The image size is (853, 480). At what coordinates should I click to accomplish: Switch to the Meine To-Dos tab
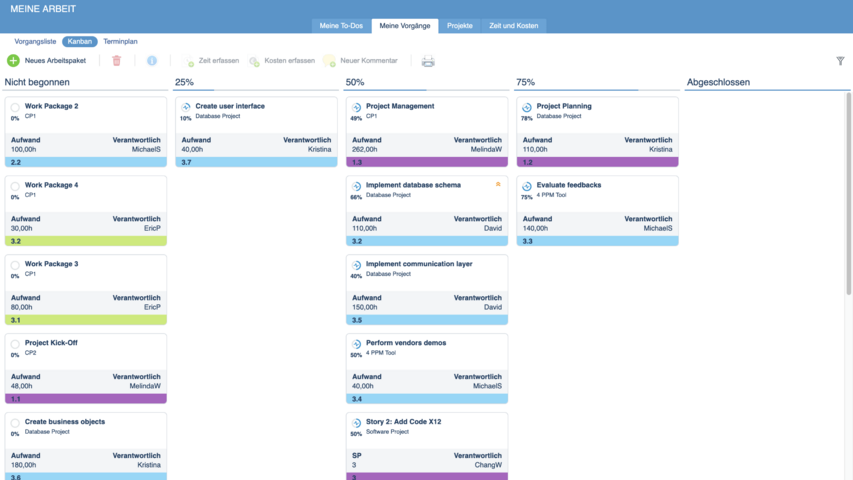pyautogui.click(x=341, y=25)
